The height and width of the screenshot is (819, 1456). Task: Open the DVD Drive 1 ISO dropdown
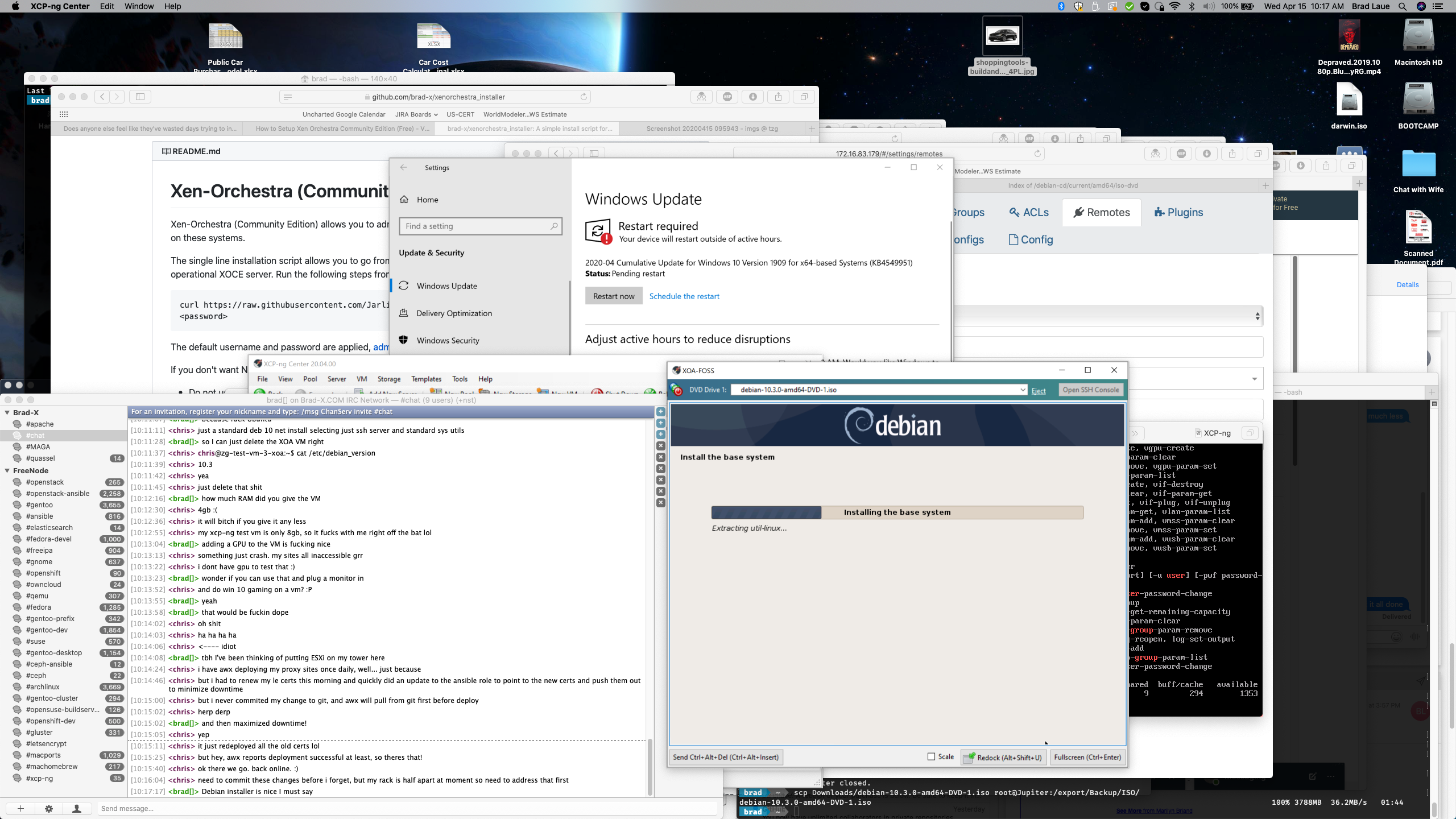pos(1023,390)
